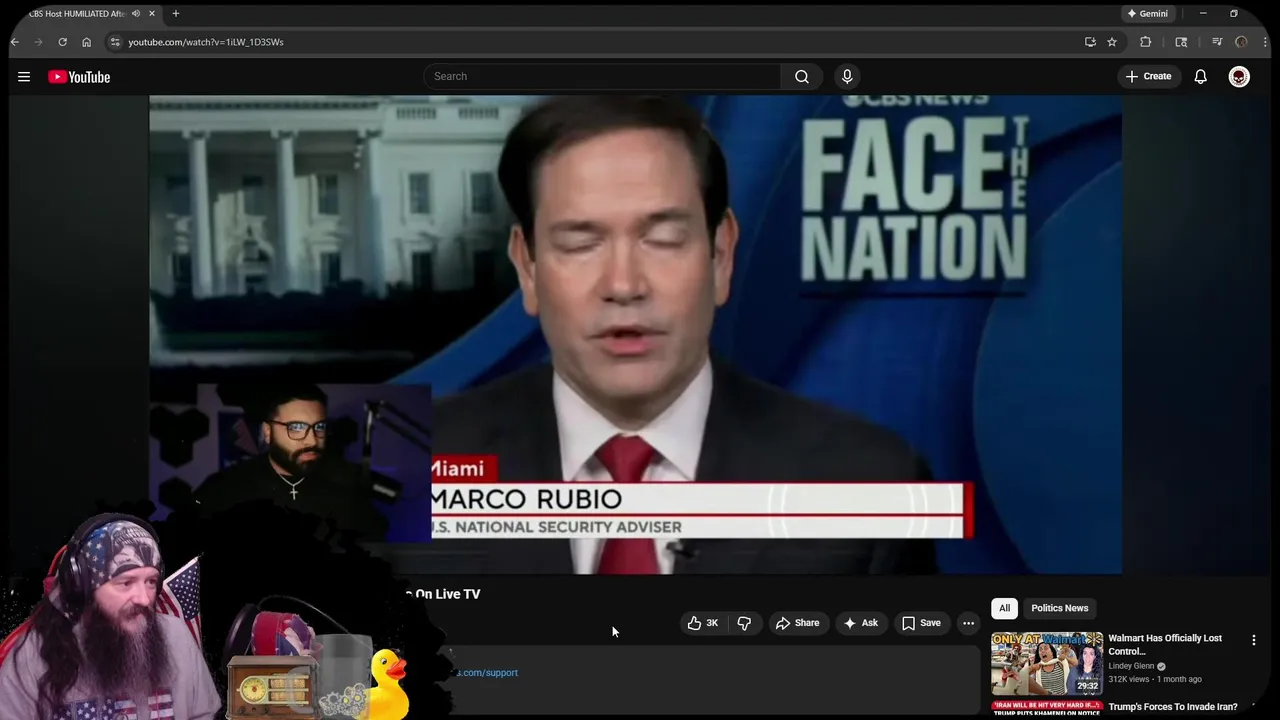Go back in the browser

pyautogui.click(x=15, y=42)
